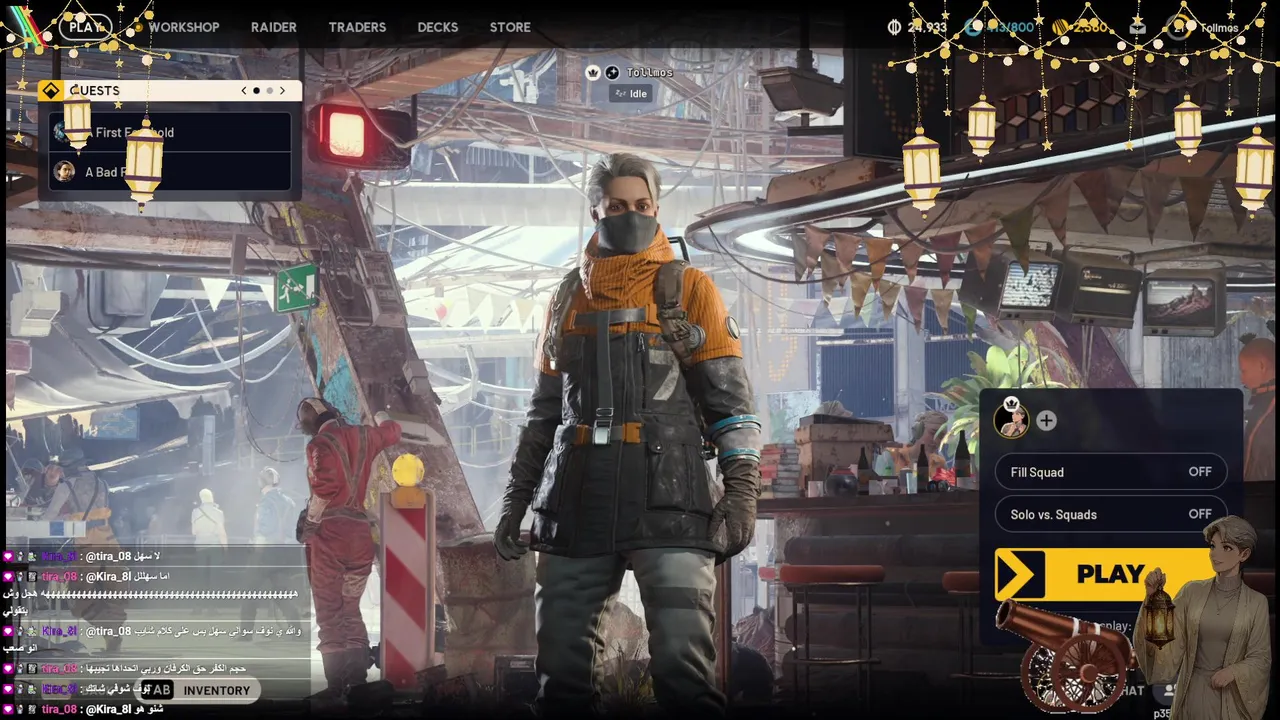The height and width of the screenshot is (720, 1280).
Task: Click the squad leader avatar portrait
Action: [x=1012, y=419]
